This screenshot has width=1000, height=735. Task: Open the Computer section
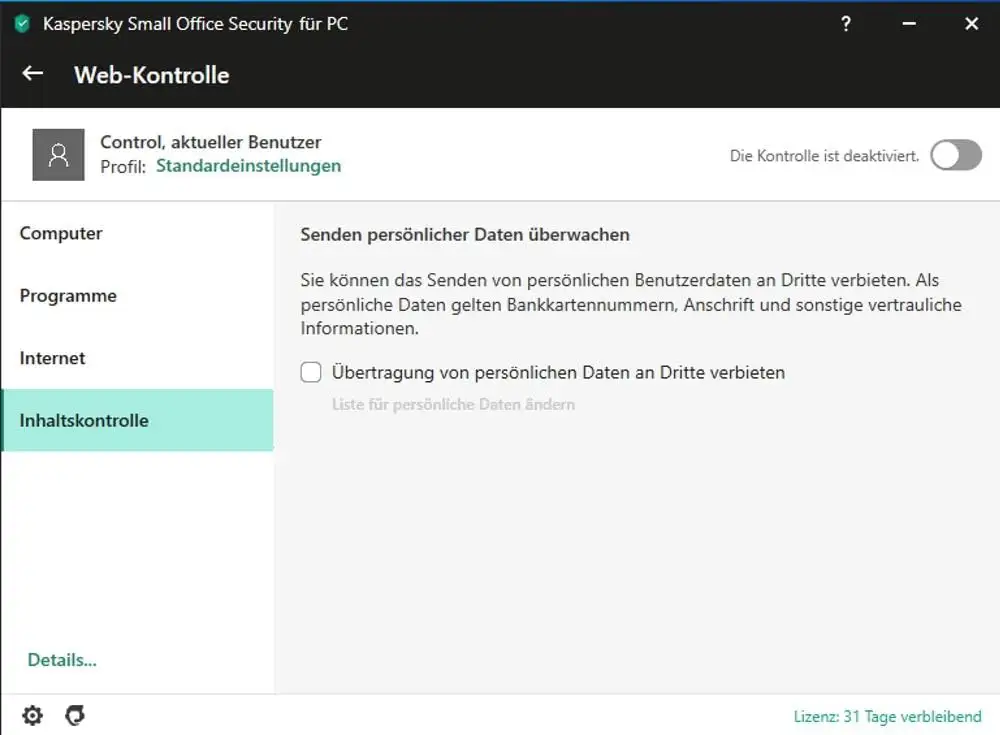(61, 233)
